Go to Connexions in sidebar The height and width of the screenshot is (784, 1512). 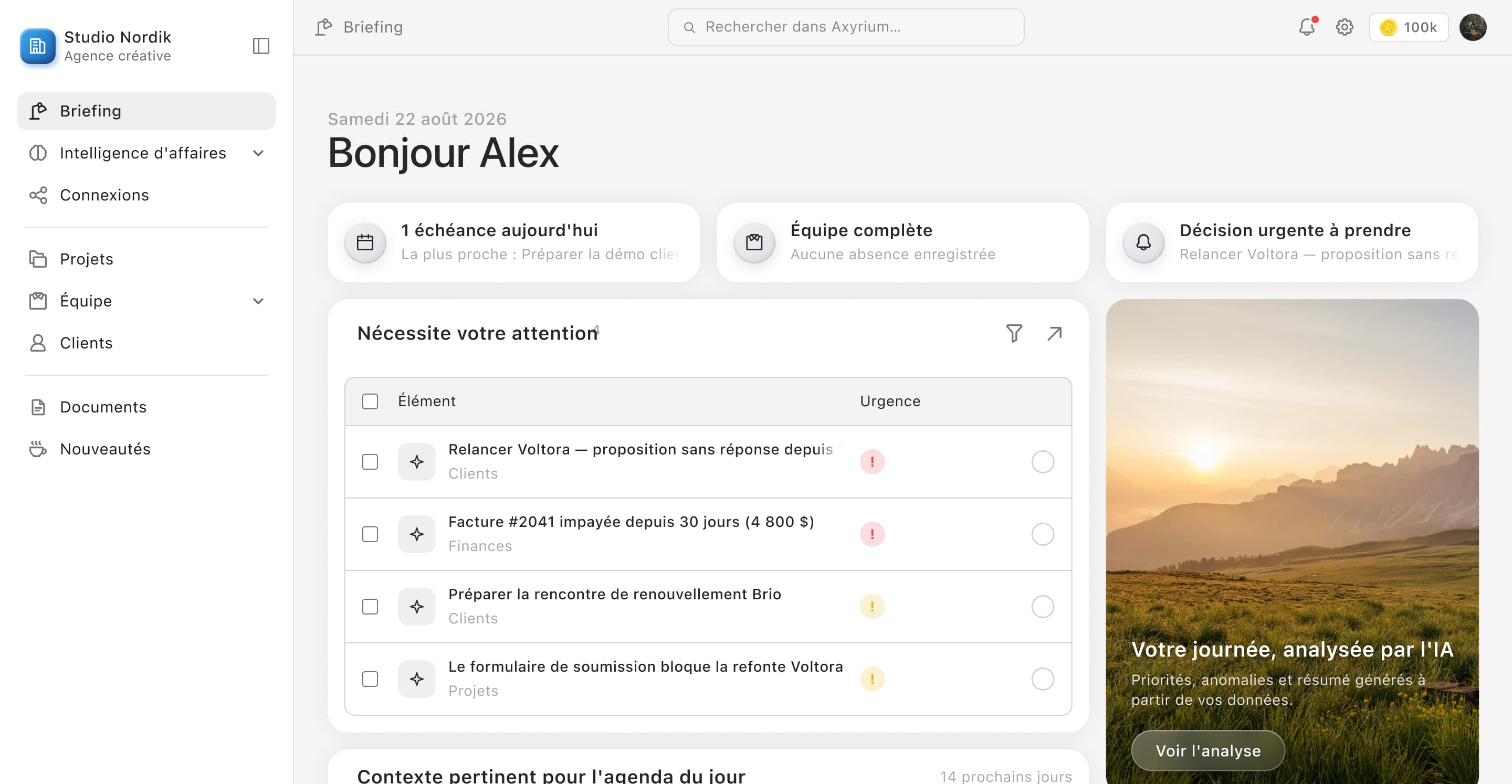146,195
